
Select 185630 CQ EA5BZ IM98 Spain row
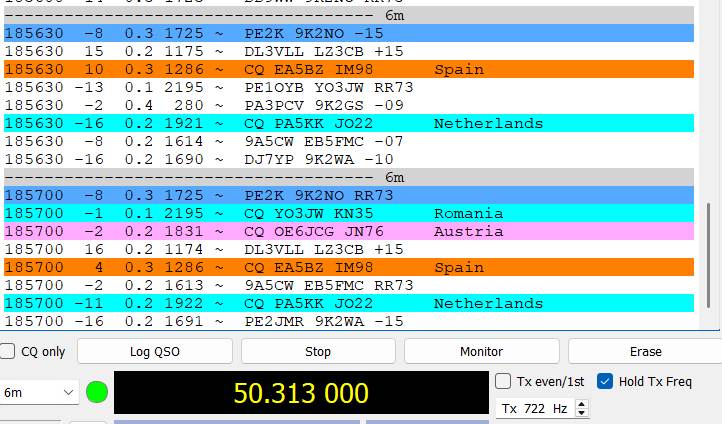349,69
